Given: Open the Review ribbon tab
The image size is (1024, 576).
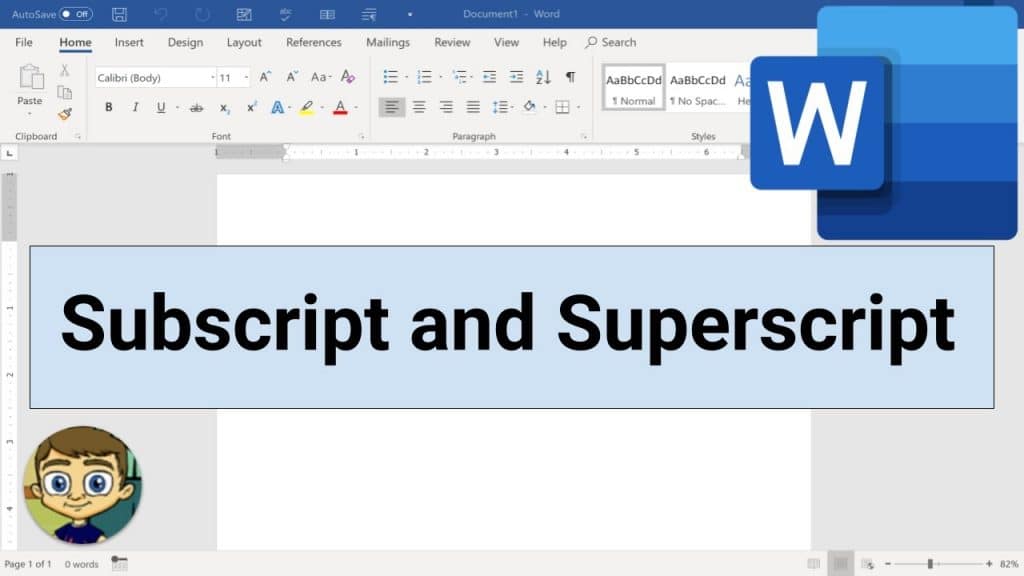Looking at the screenshot, I should pyautogui.click(x=452, y=42).
